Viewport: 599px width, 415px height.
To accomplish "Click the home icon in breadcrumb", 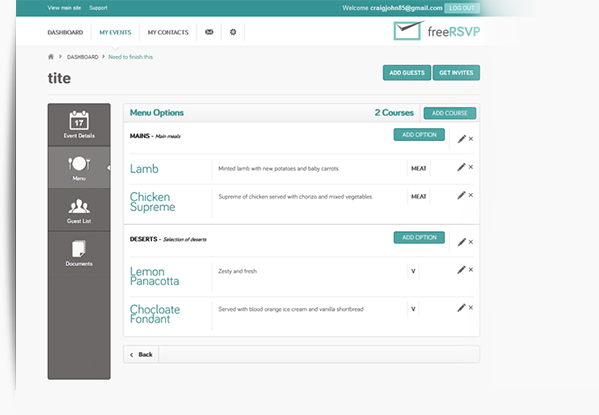I will point(51,57).
